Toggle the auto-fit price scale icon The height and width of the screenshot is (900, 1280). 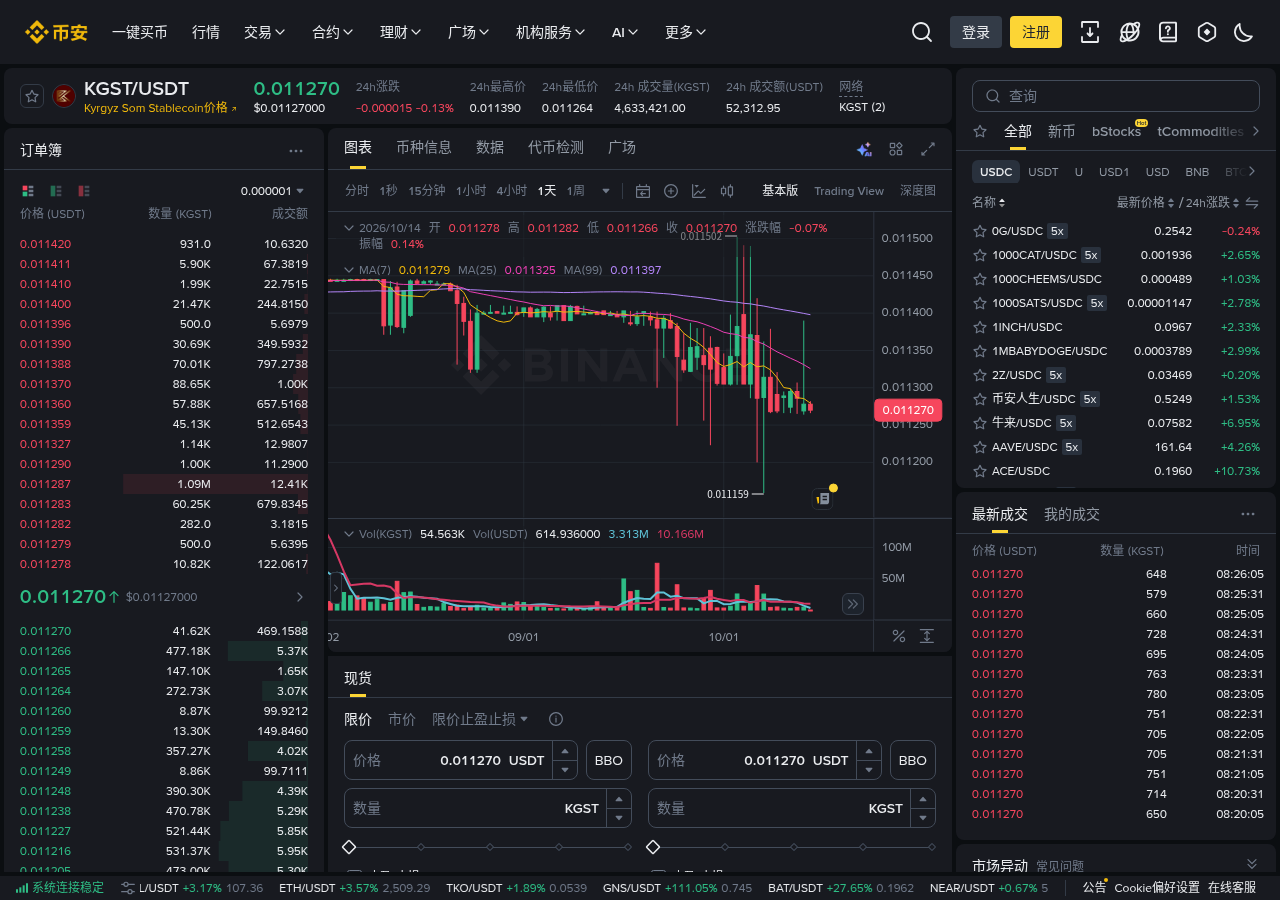927,636
